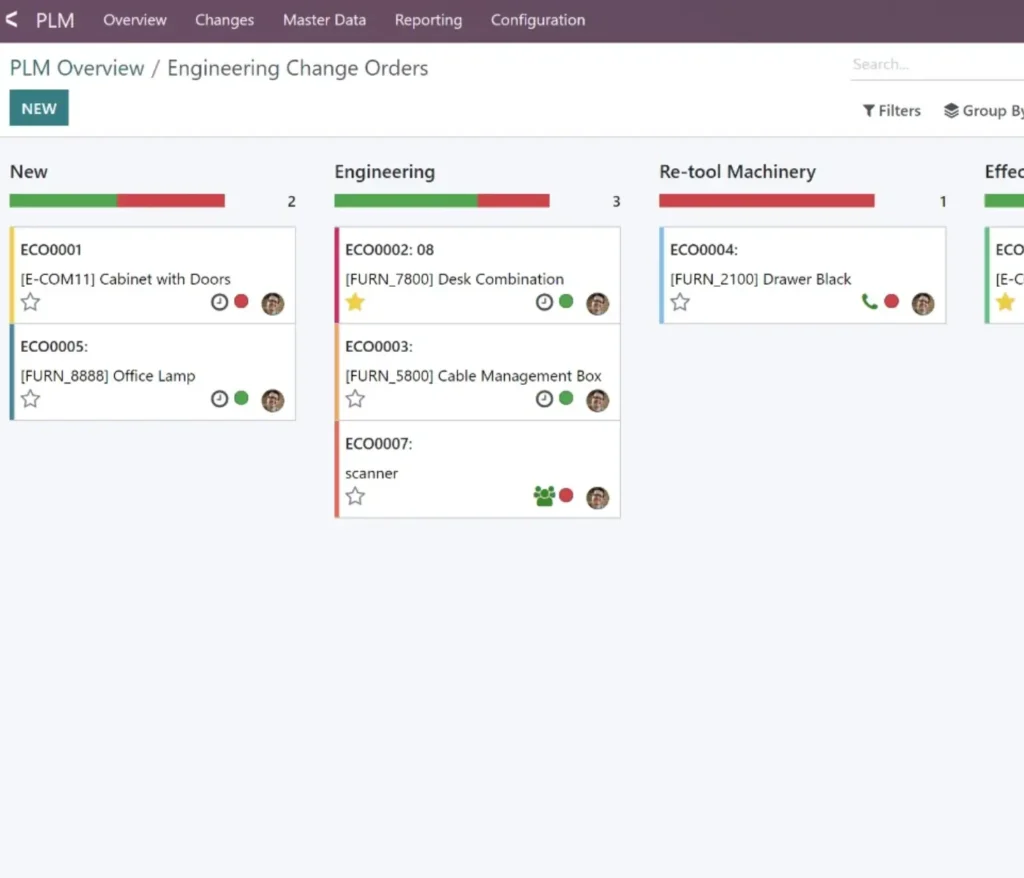Click user avatar on Desk Combination card
Image resolution: width=1024 pixels, height=878 pixels.
tap(597, 303)
